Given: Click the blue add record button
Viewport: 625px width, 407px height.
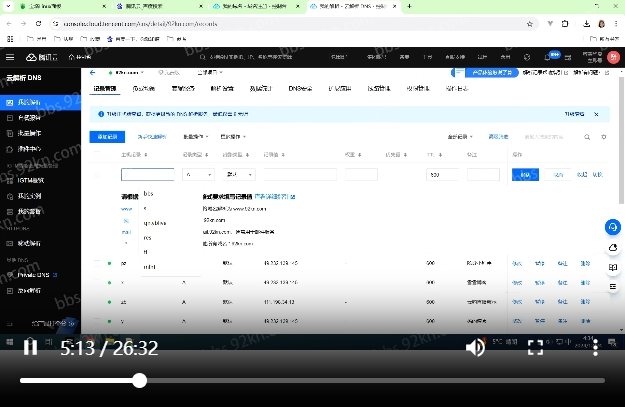Looking at the screenshot, I should tap(107, 137).
